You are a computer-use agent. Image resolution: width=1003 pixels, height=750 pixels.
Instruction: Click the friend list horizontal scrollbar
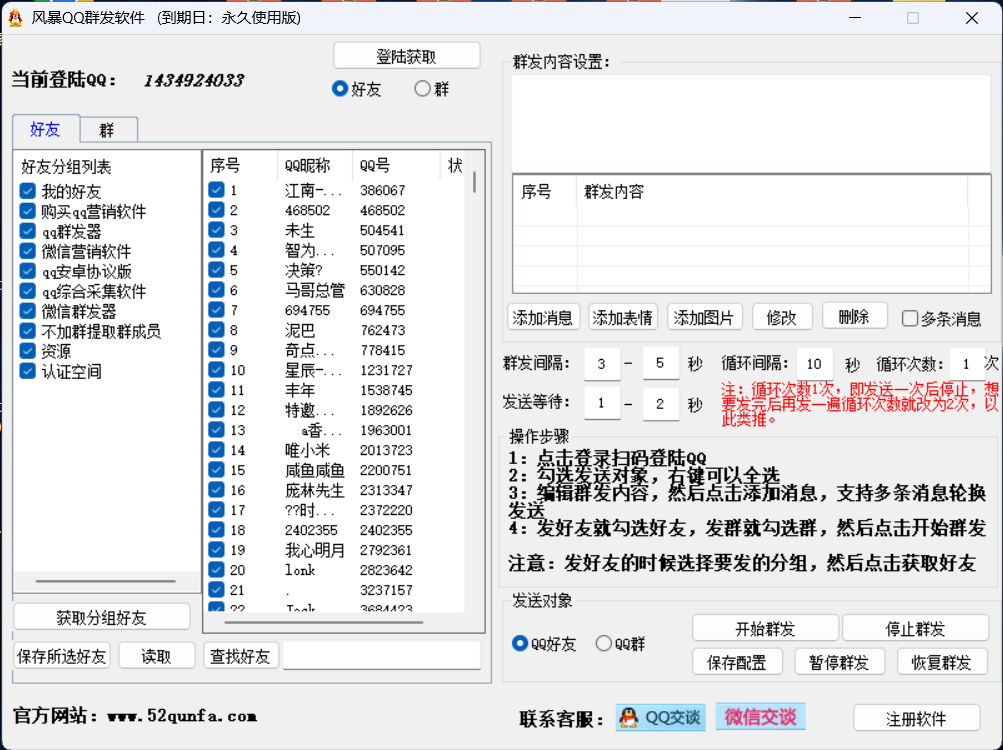324,622
